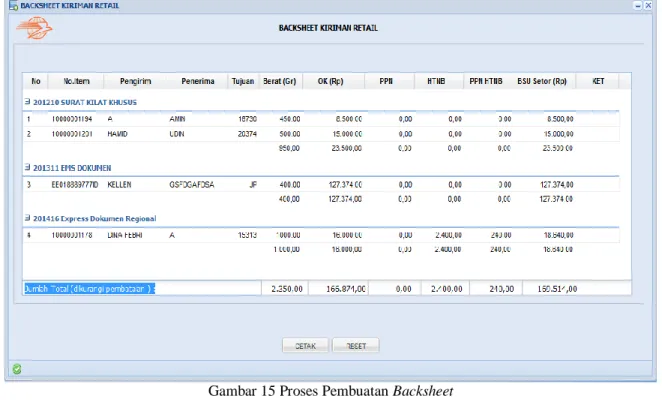The width and height of the screenshot is (662, 402).
Task: Select the EE018889777ID item cell
Action: [75, 185]
